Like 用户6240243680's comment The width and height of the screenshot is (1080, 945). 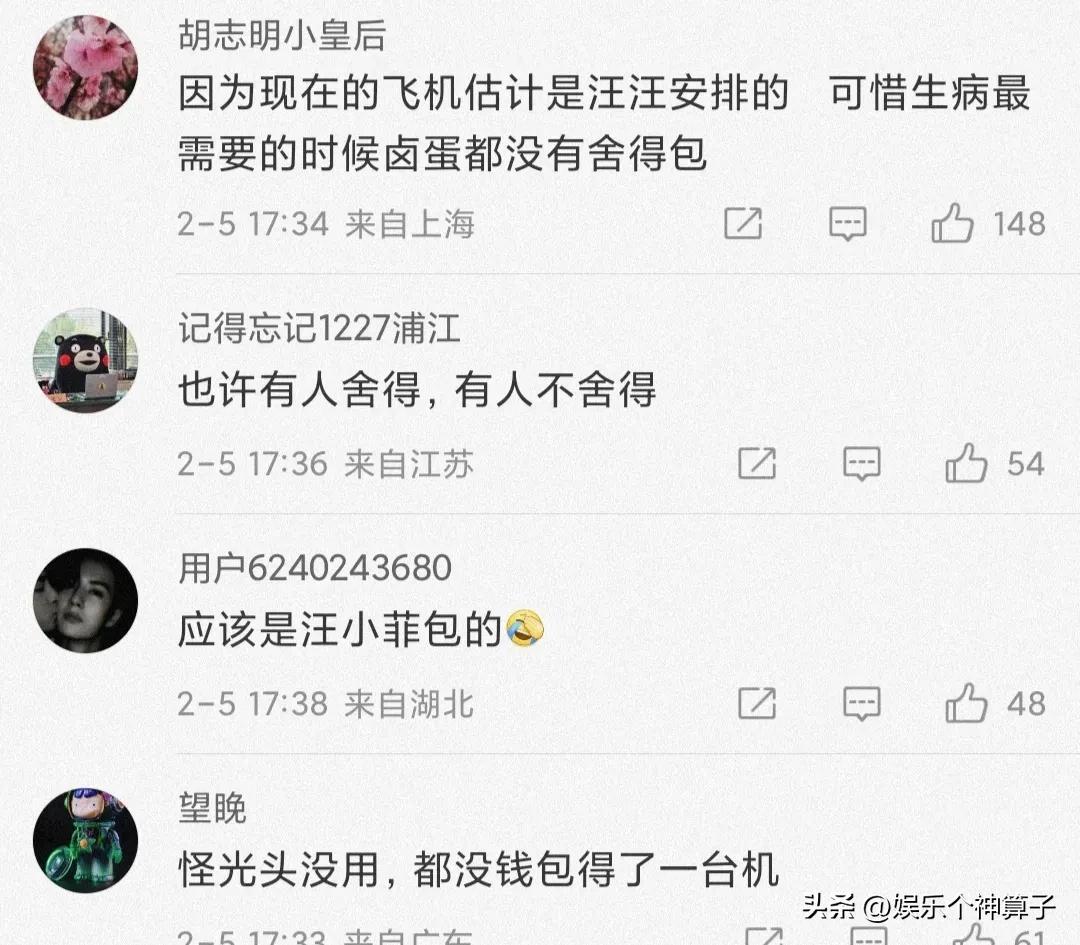(x=966, y=703)
